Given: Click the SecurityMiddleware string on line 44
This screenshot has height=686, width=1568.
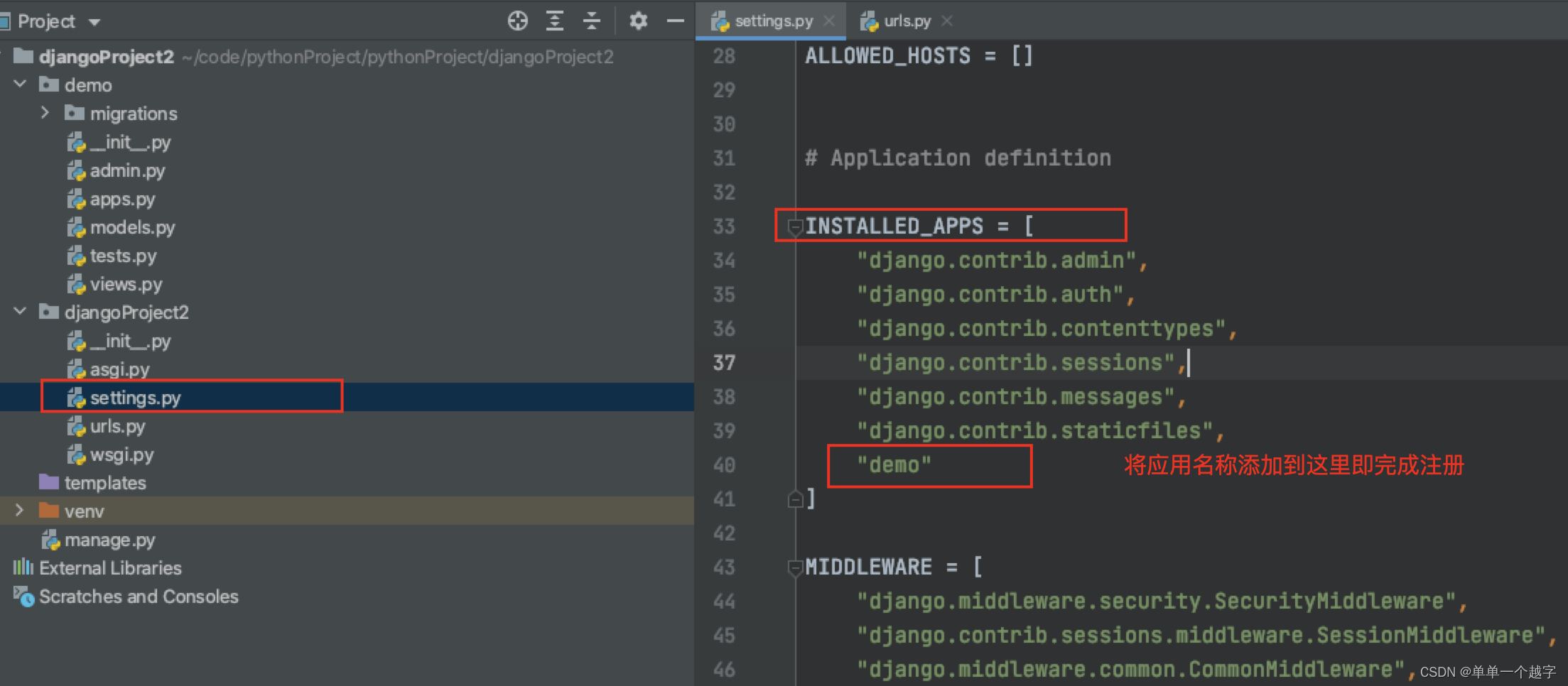Looking at the screenshot, I should (x=1157, y=601).
